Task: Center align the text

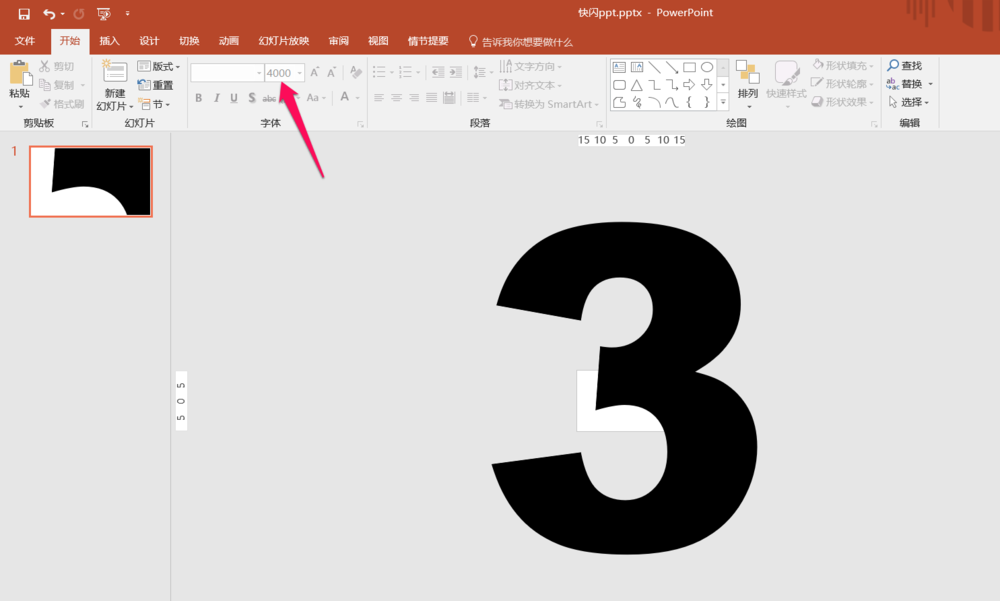Action: point(397,98)
